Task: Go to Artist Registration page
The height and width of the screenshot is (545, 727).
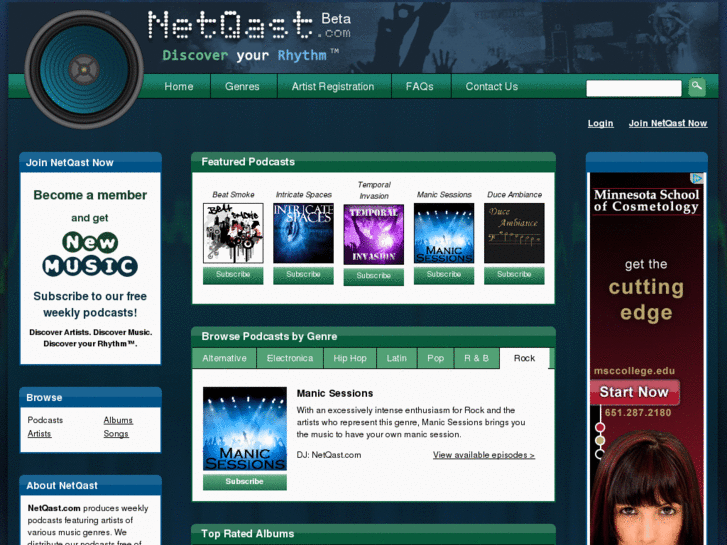Action: [333, 87]
